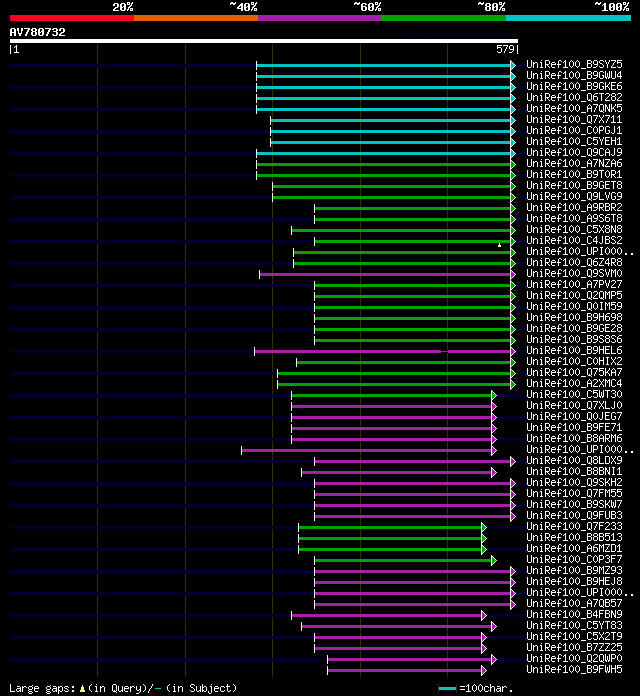Click the purple alignment bar for B4FBN9
This screenshot has height=696, width=640.
[387, 616]
